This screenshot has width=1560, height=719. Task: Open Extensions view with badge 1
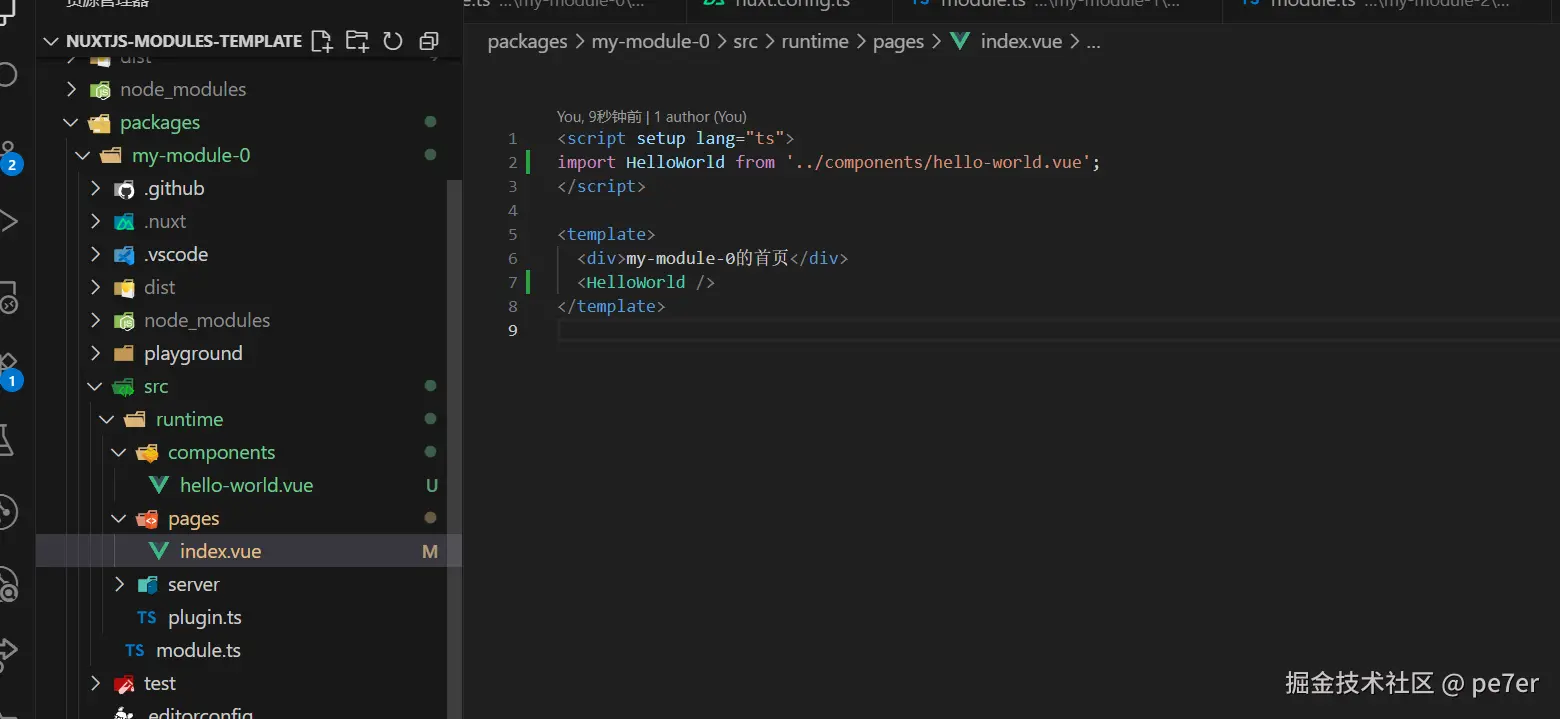[x=9, y=372]
